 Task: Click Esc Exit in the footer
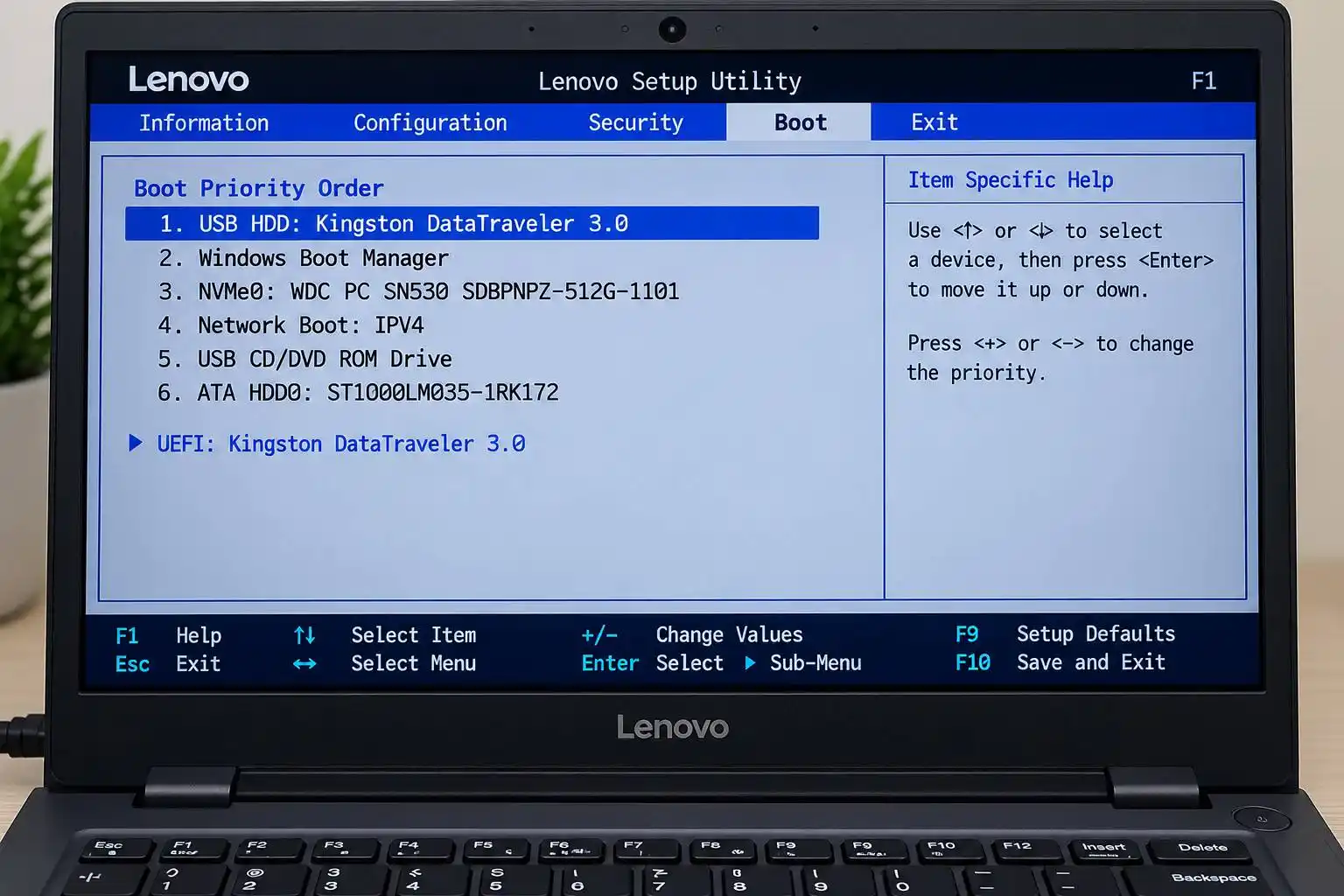click(x=167, y=664)
